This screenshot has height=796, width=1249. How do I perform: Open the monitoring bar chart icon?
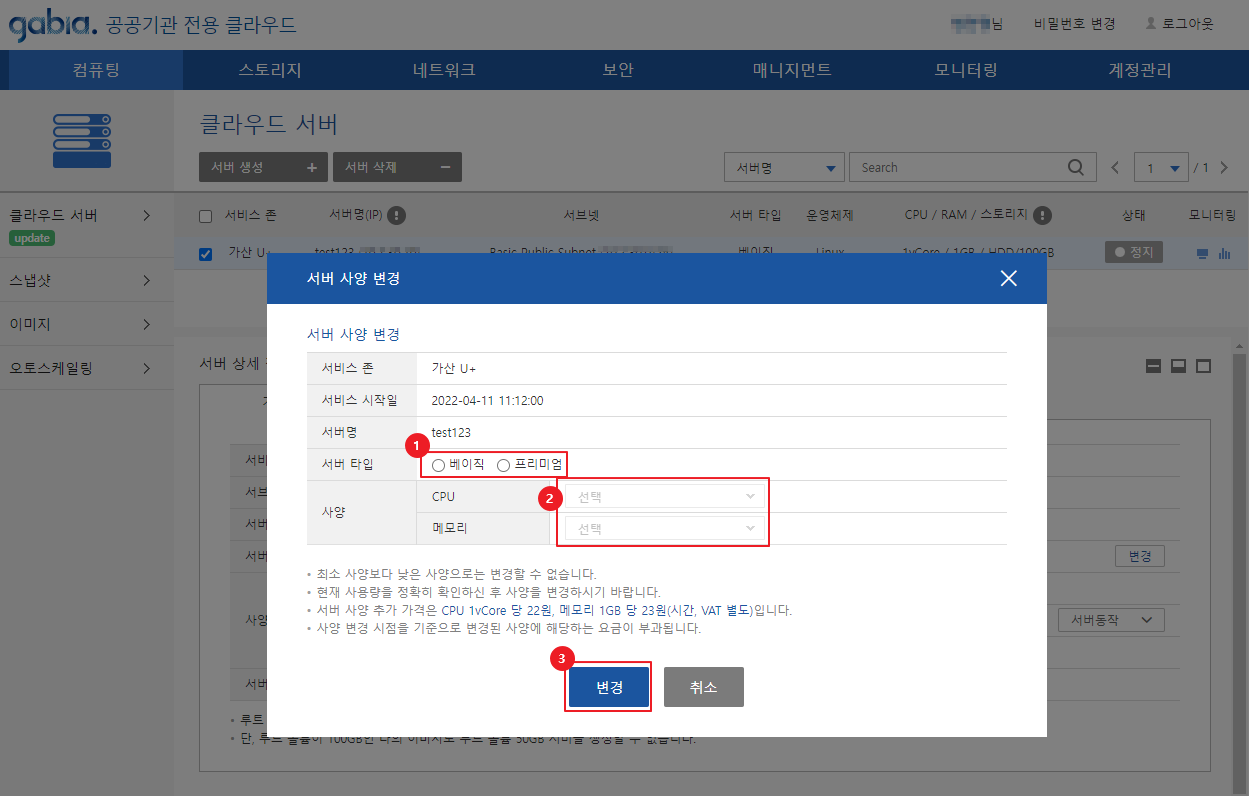(1225, 254)
